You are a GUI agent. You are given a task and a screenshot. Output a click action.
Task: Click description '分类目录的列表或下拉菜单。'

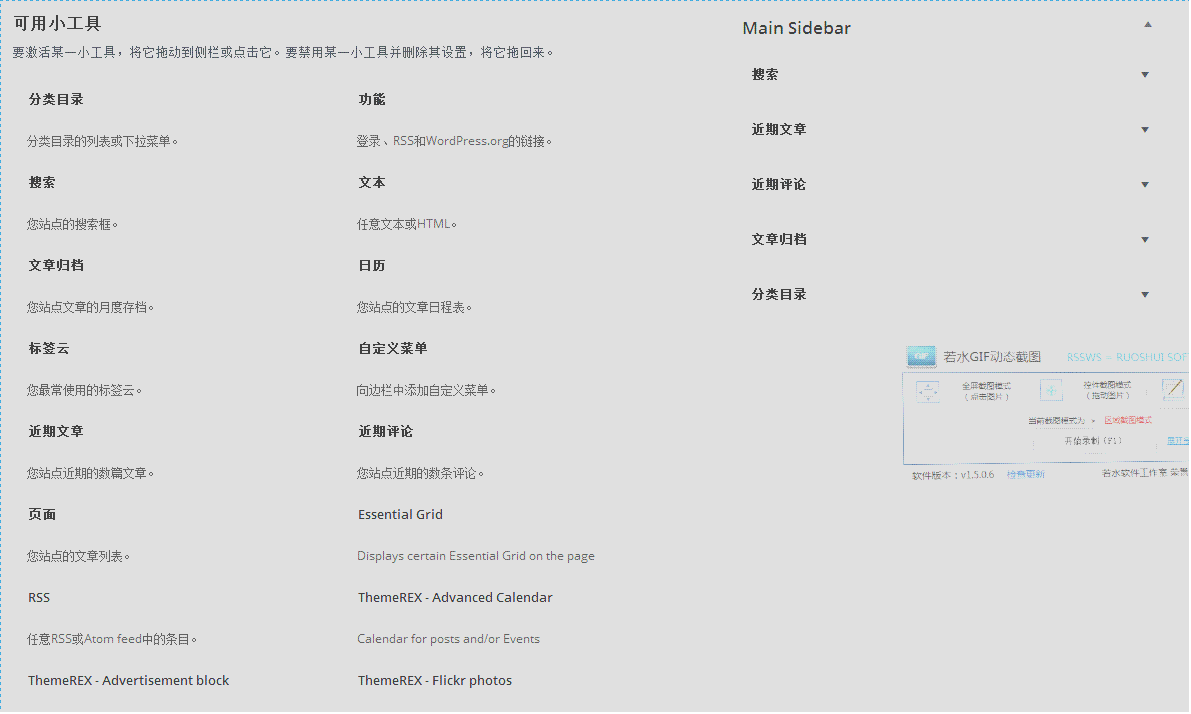103,141
